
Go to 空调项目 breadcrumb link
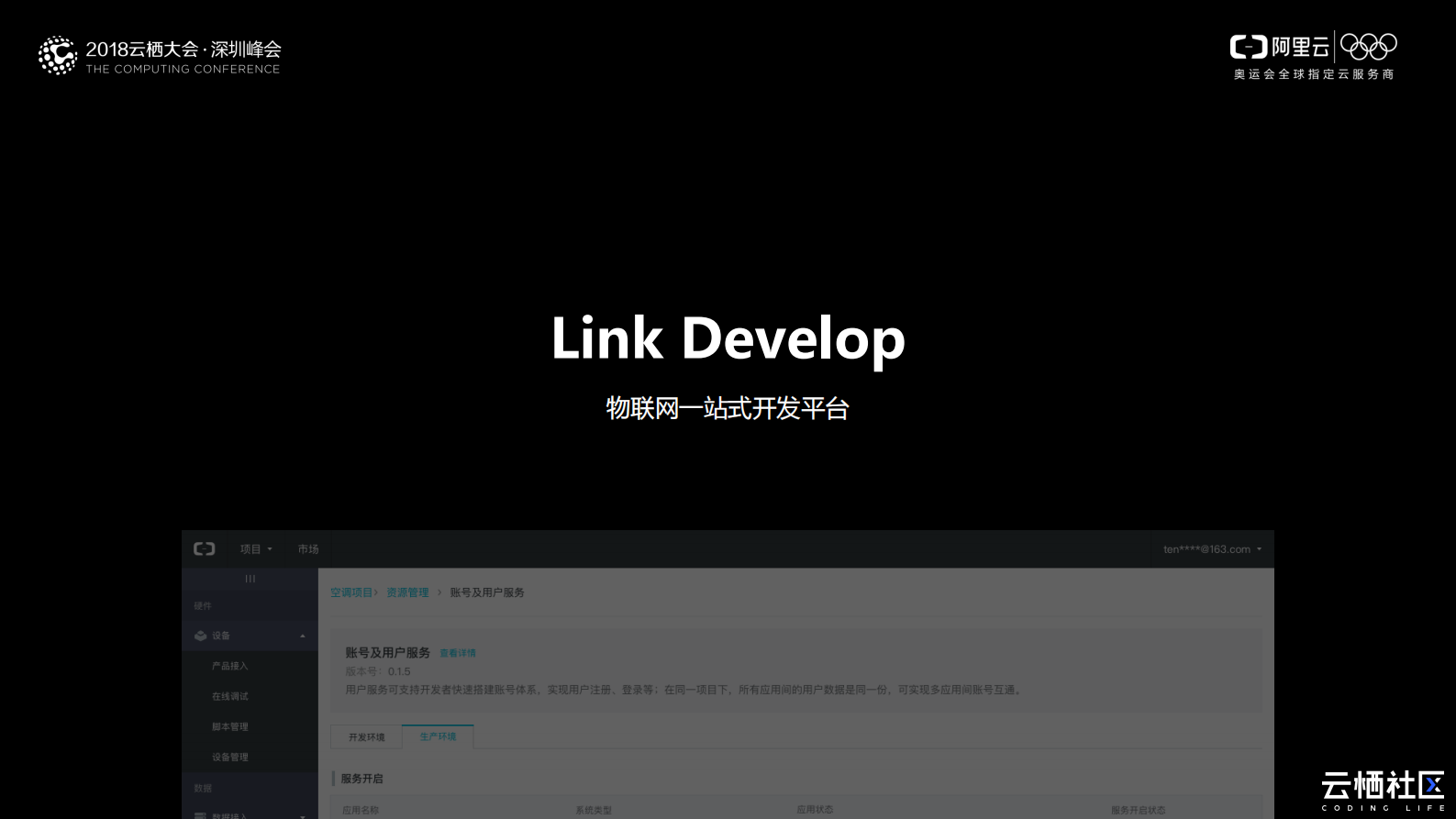click(x=351, y=592)
